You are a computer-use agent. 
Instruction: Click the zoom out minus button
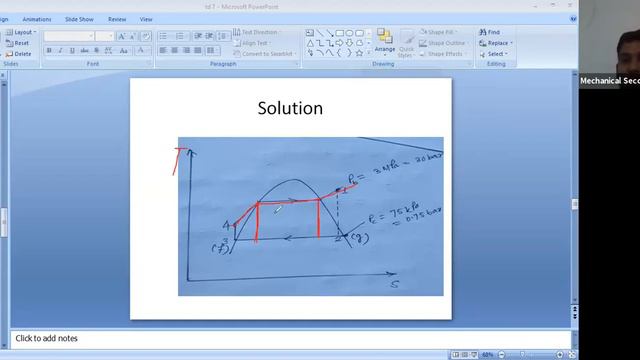(502, 355)
